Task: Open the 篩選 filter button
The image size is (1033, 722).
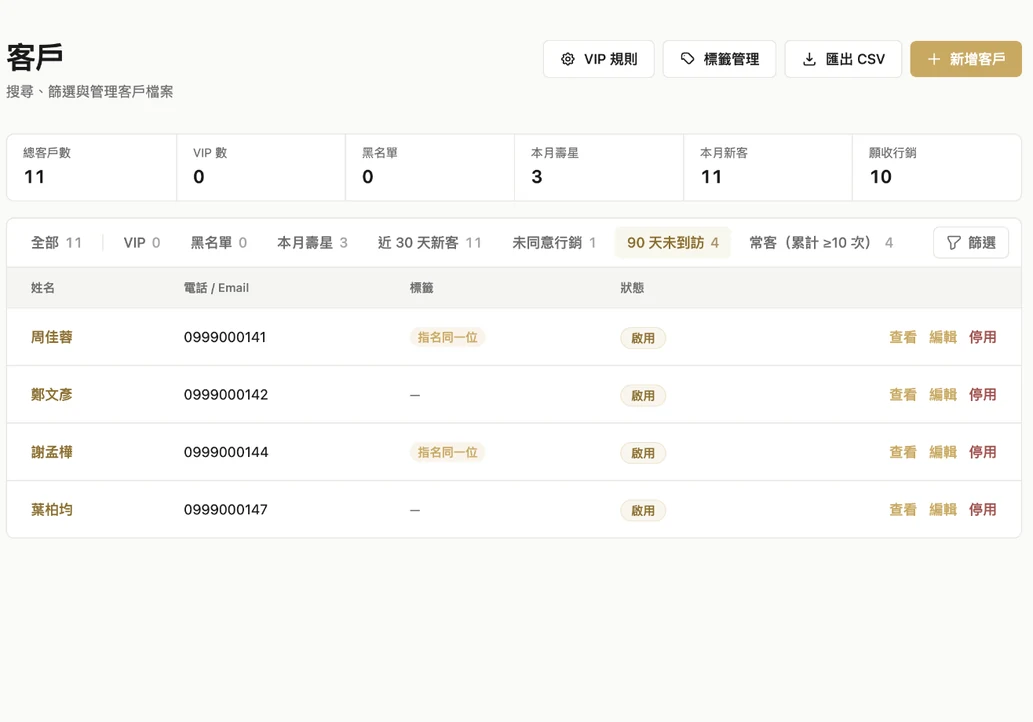Action: pyautogui.click(x=970, y=243)
